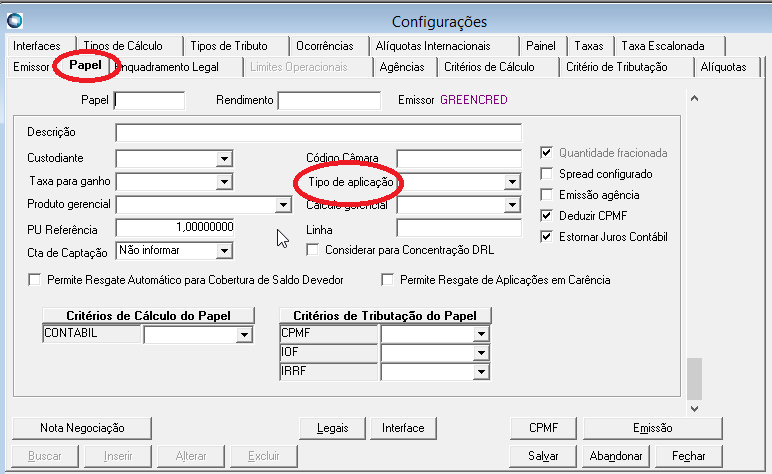Viewport: 772px width, 474px height.
Task: Enable Permite Resgate de Aplicações em Carência
Action: click(387, 280)
